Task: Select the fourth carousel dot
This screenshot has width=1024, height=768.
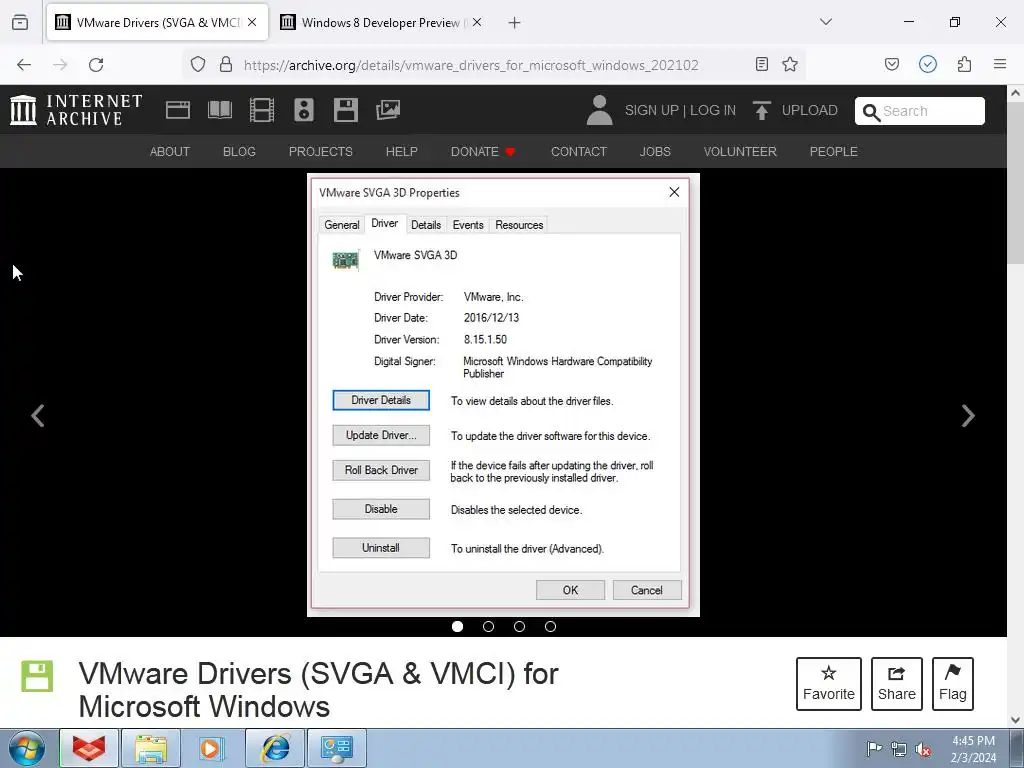Action: pos(551,626)
